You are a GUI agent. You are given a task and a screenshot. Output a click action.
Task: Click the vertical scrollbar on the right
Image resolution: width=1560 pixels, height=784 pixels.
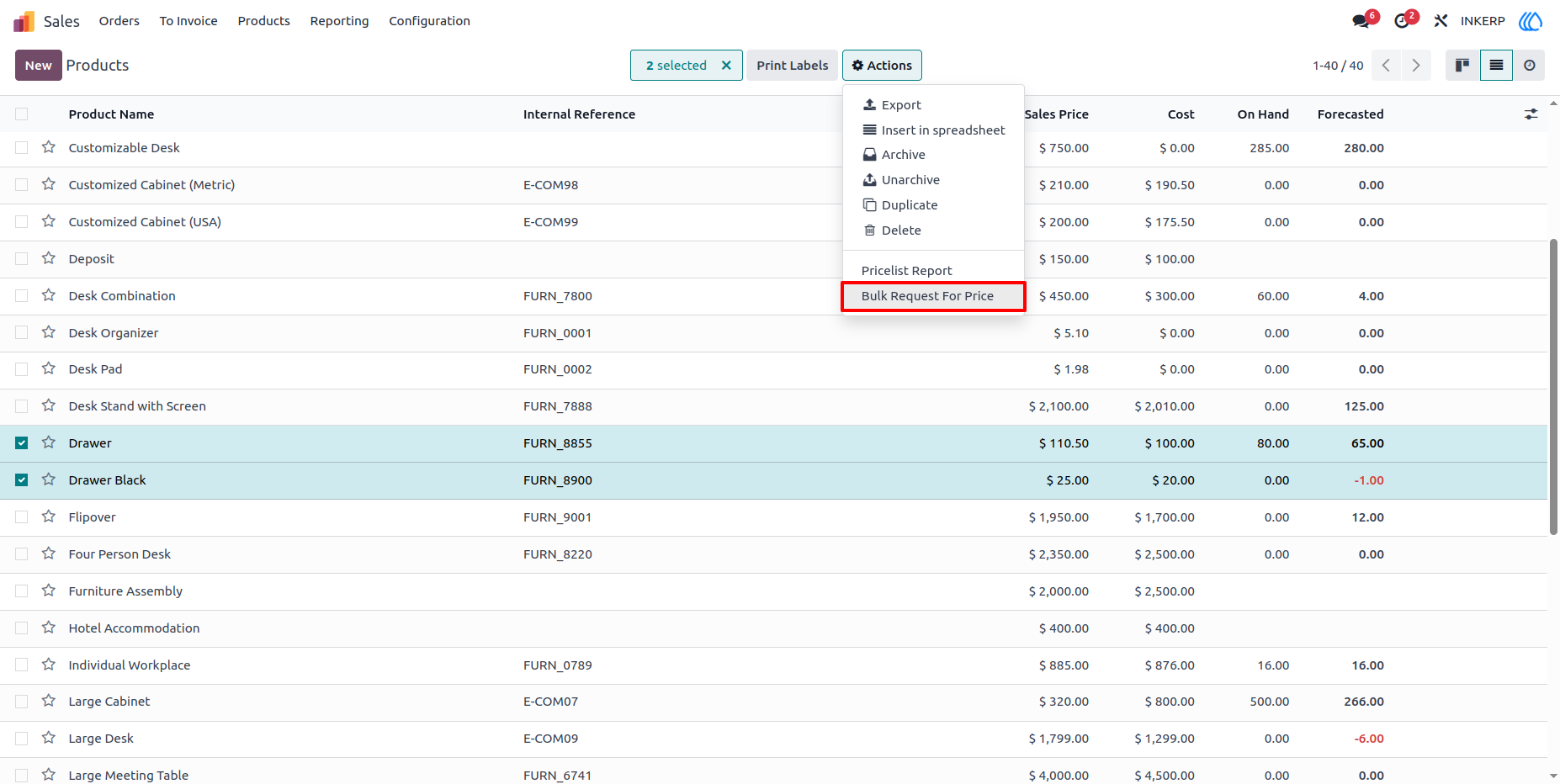pyautogui.click(x=1553, y=387)
